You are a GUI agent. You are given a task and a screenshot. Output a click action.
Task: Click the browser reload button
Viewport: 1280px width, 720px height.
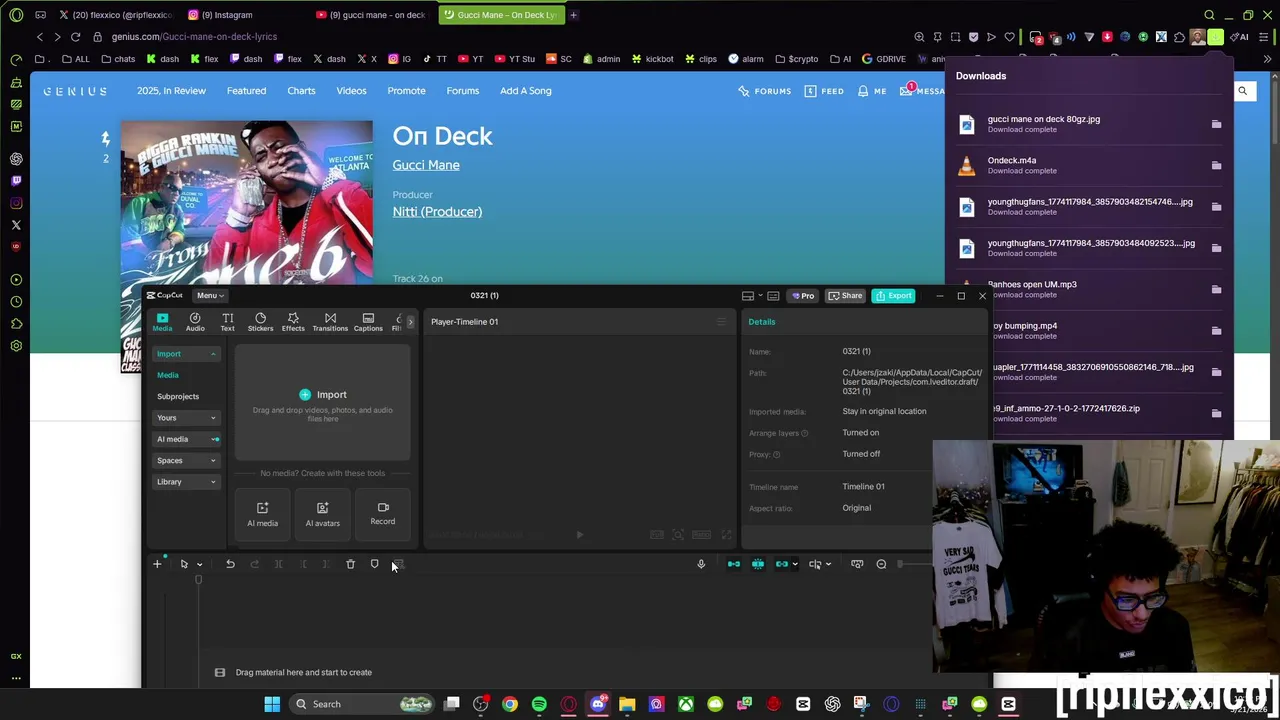click(x=75, y=37)
